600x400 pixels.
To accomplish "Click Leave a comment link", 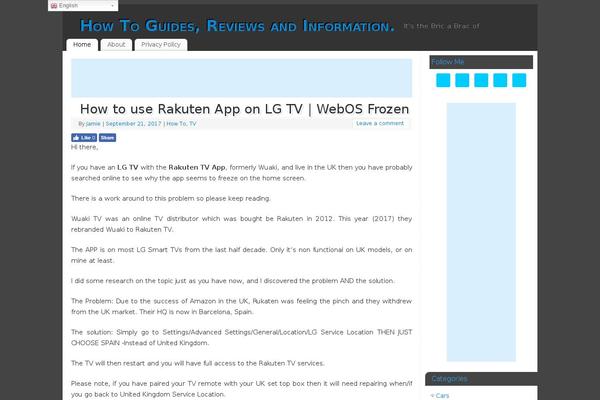I will [380, 123].
